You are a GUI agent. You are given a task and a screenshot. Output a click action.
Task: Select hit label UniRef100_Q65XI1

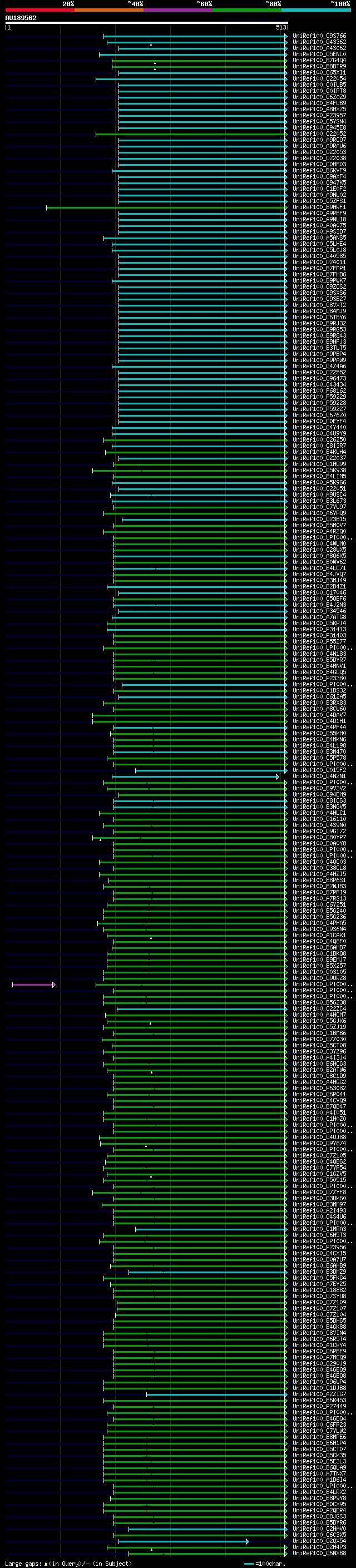(319, 72)
